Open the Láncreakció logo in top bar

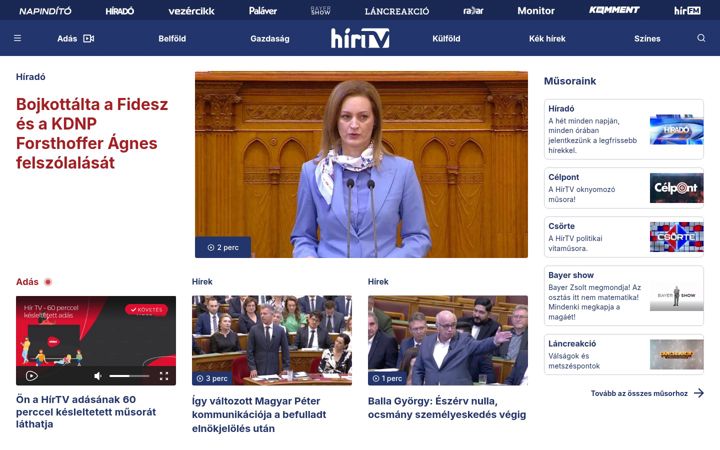[x=397, y=11]
